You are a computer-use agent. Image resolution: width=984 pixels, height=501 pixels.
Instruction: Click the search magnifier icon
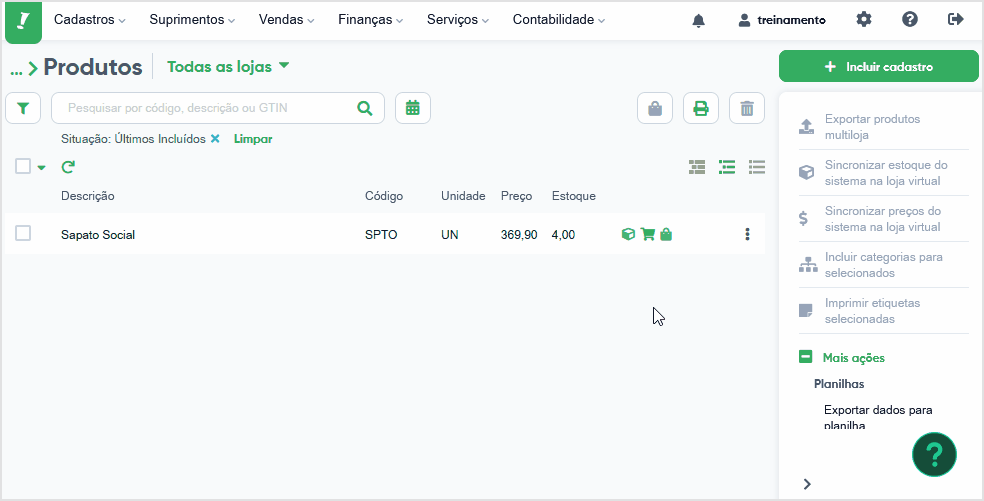click(365, 108)
